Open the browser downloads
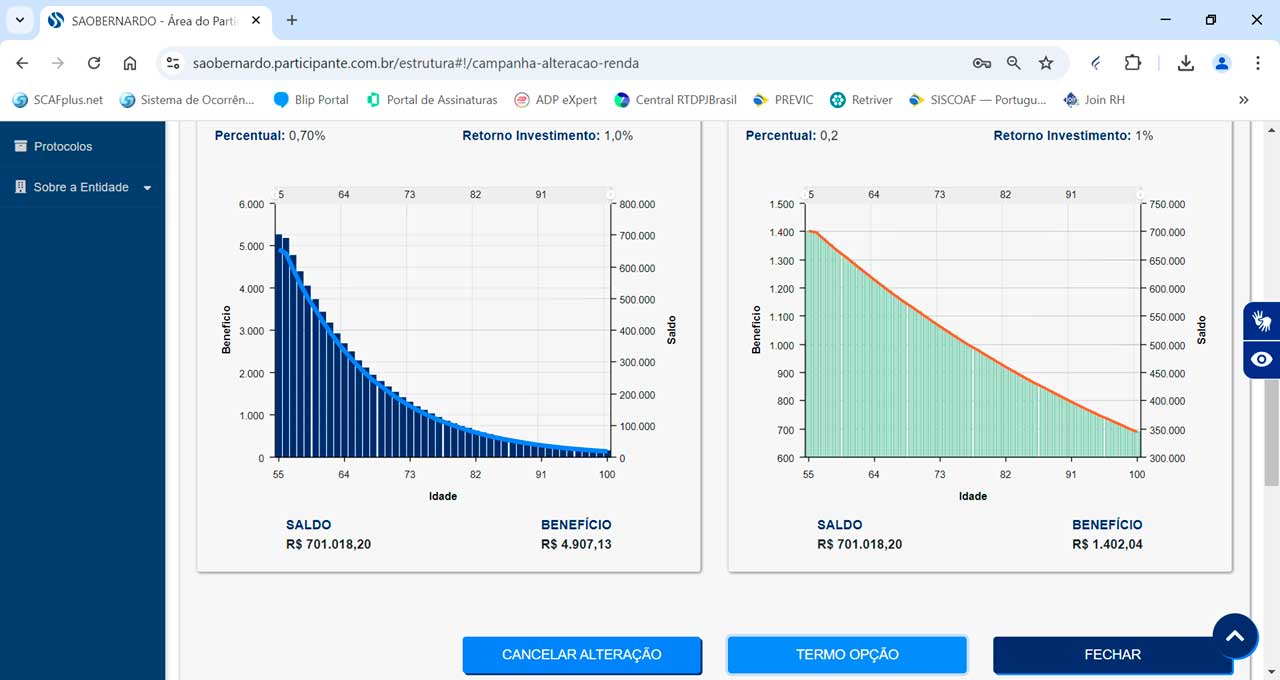Image resolution: width=1280 pixels, height=680 pixels. [1186, 63]
